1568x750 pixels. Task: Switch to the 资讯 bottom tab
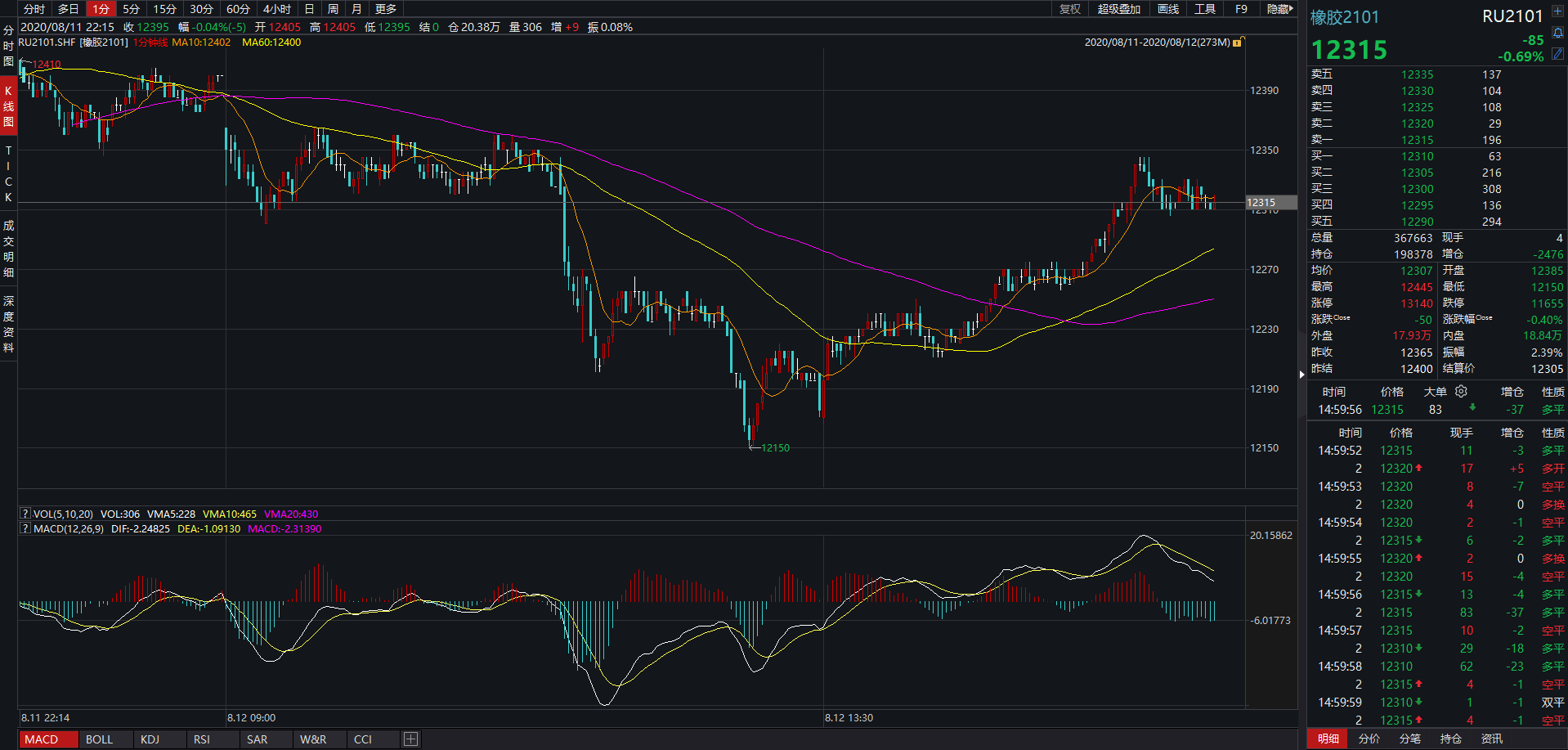(1492, 739)
